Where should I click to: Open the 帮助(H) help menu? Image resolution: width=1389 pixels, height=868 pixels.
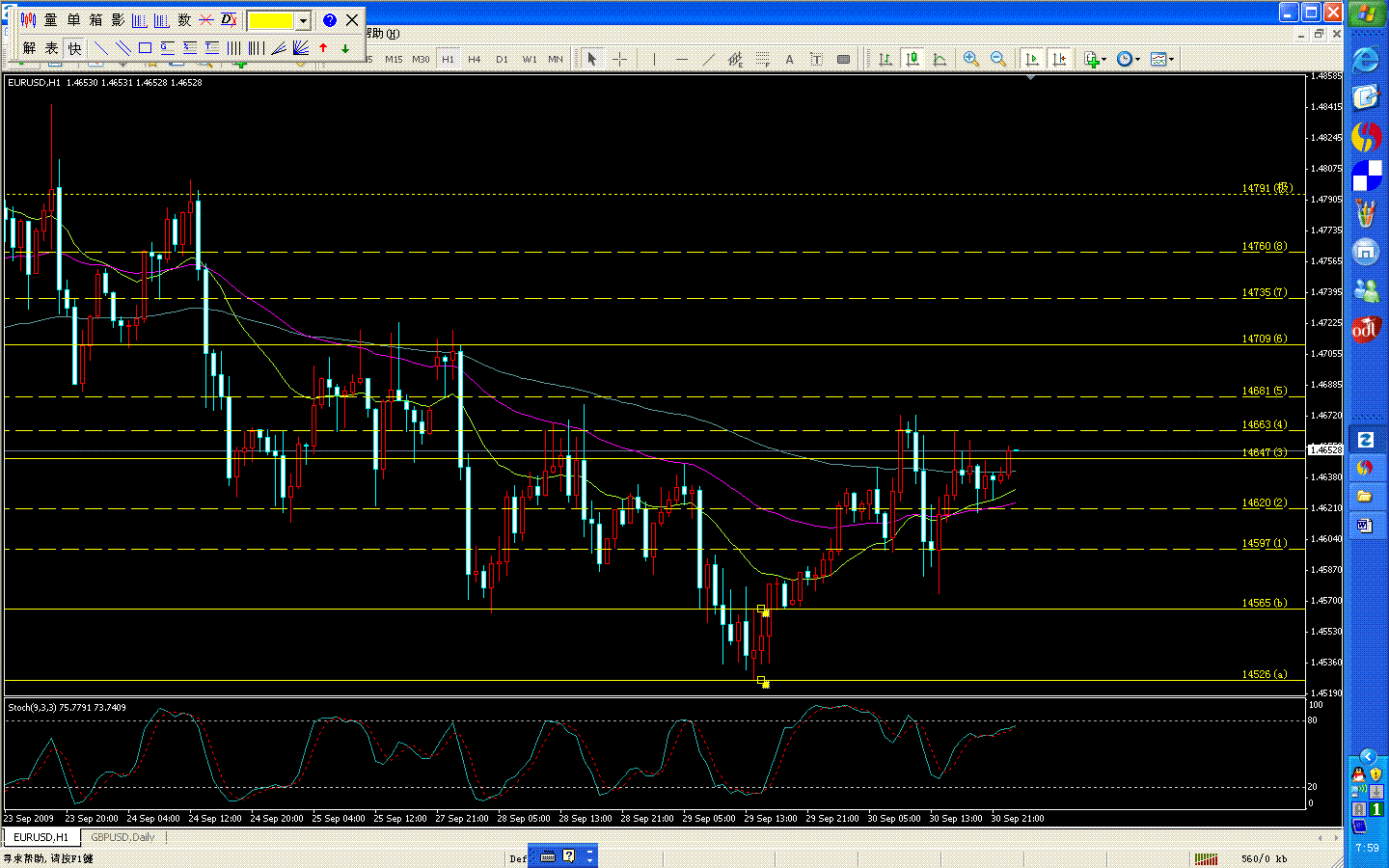[383, 34]
